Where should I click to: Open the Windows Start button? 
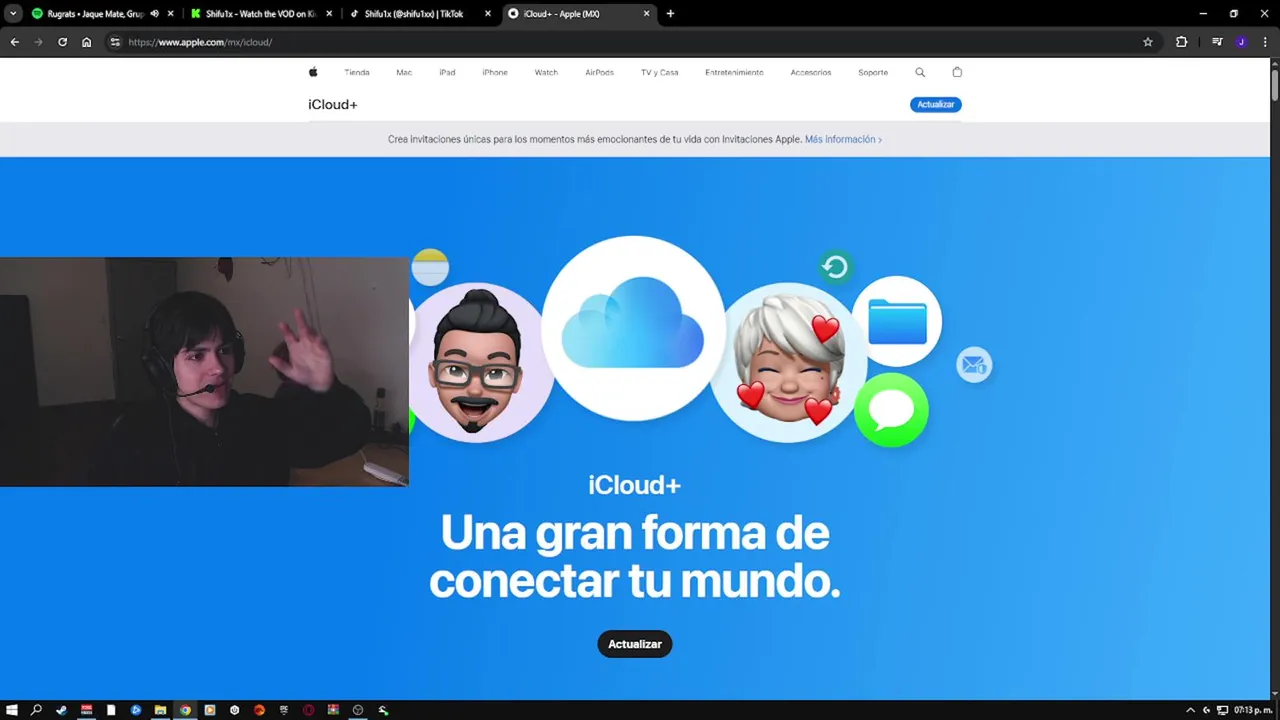click(12, 710)
